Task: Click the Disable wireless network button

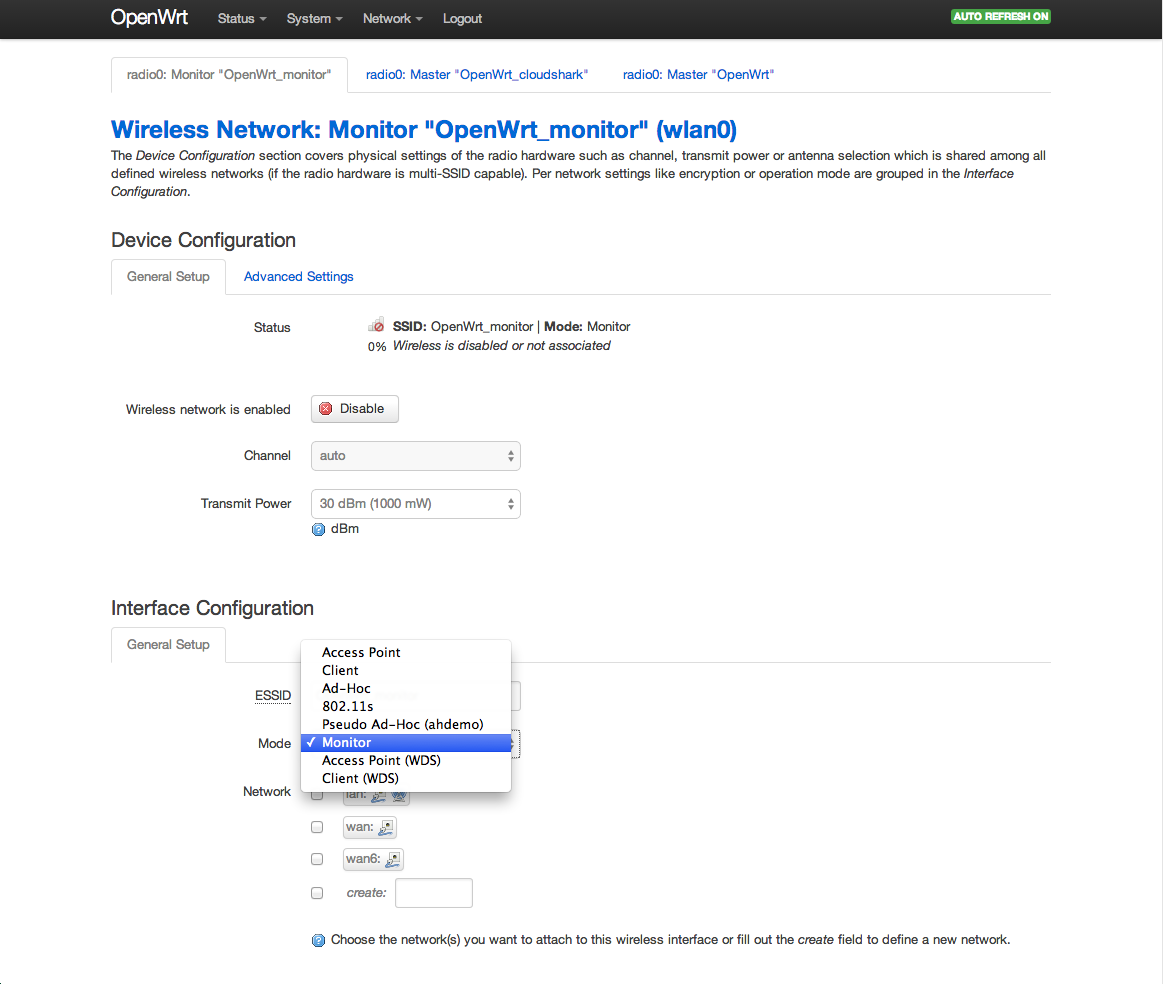Action: point(355,409)
